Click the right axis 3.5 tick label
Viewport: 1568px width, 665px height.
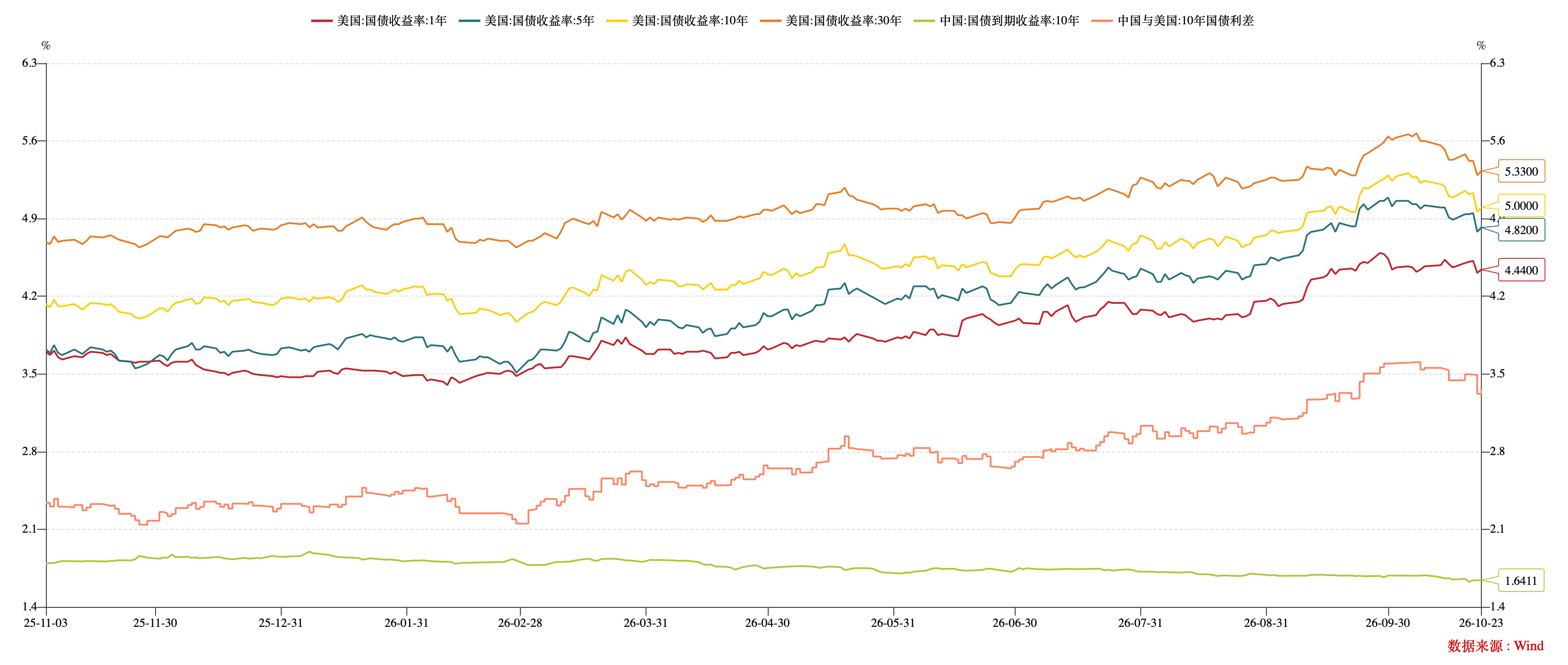[1497, 374]
